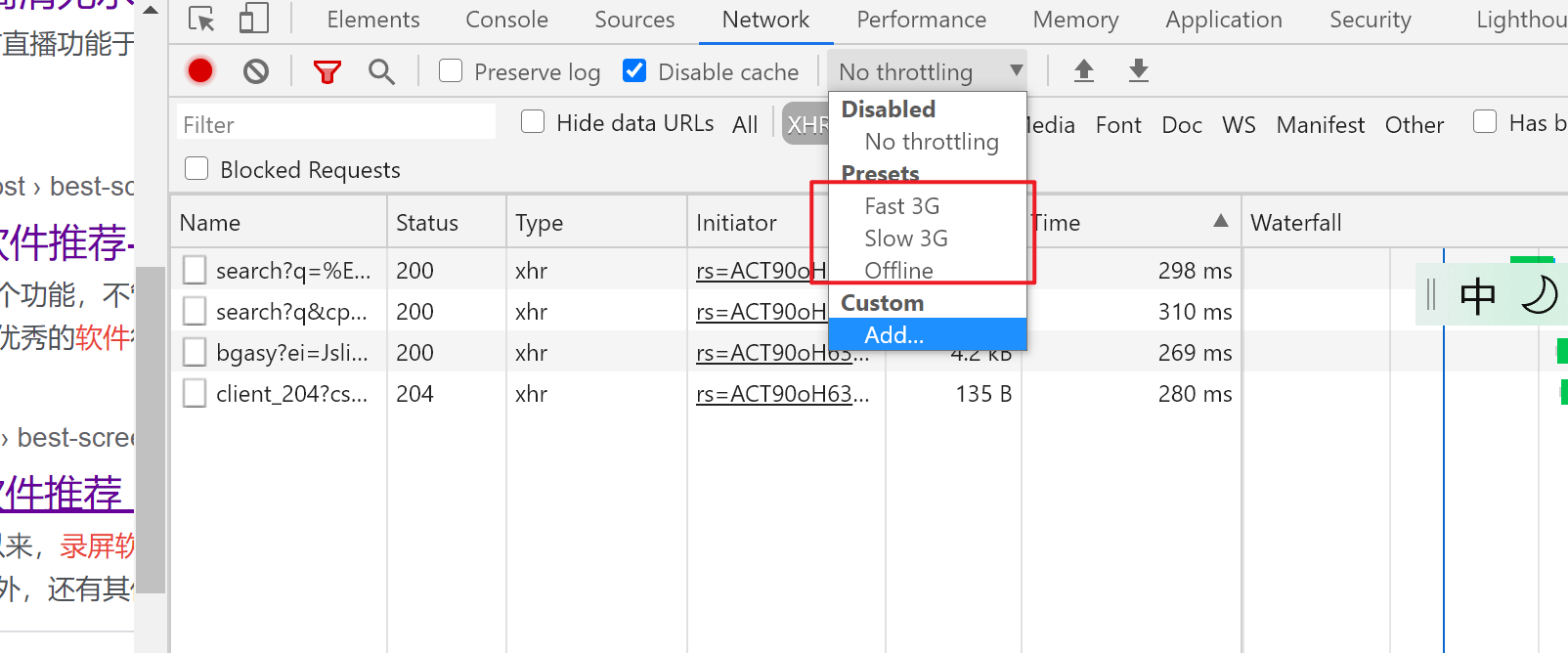Screen dimensions: 1568x653
Task: Tick the Hide data URLs checkbox
Action: coord(533,122)
